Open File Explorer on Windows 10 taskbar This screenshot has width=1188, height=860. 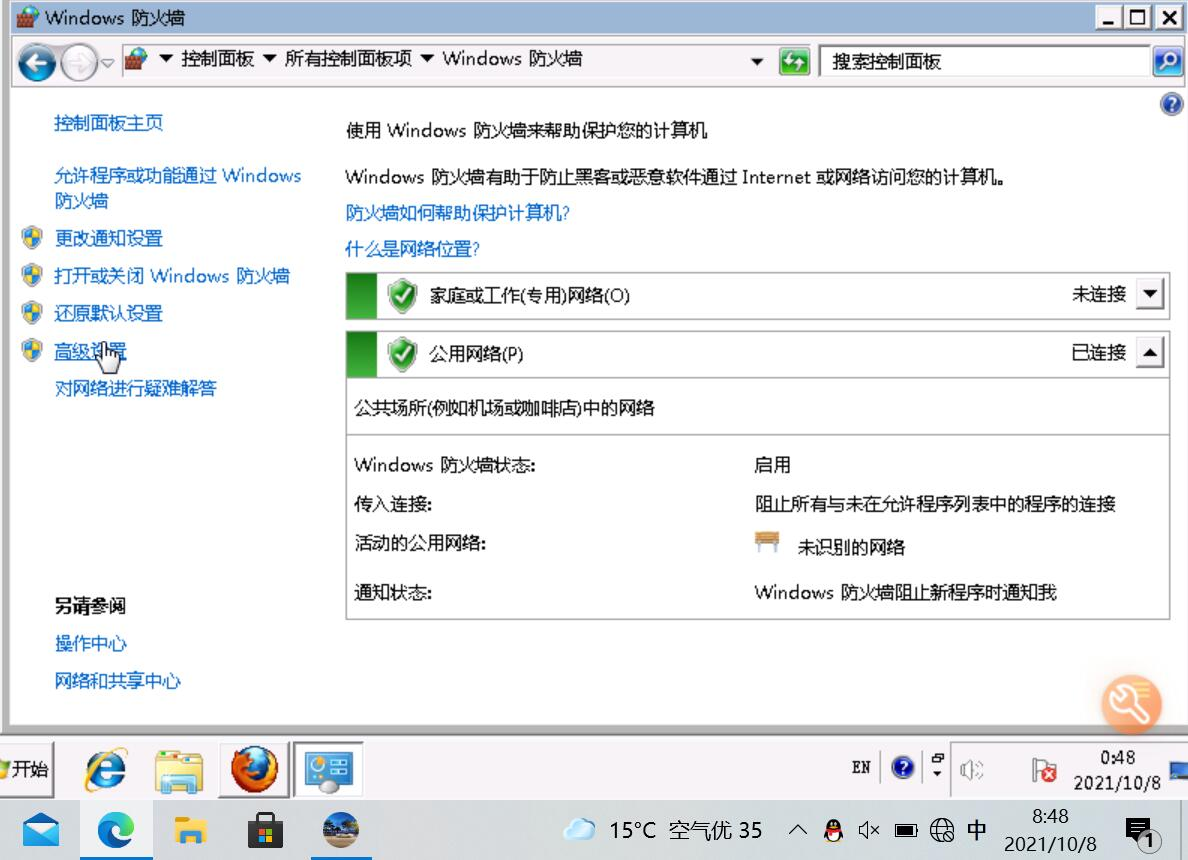[x=189, y=830]
